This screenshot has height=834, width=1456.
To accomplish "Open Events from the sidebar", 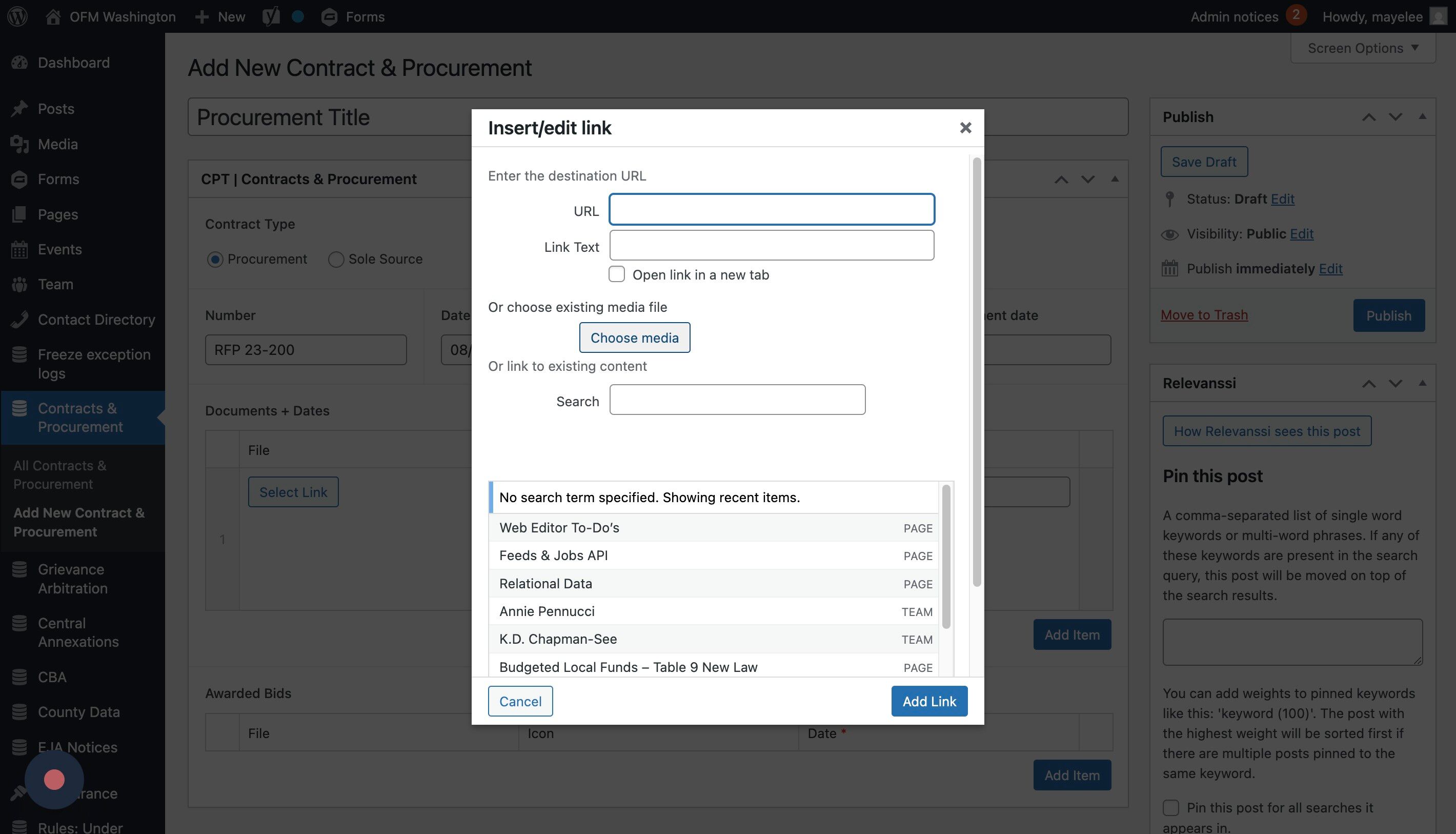I will point(59,249).
